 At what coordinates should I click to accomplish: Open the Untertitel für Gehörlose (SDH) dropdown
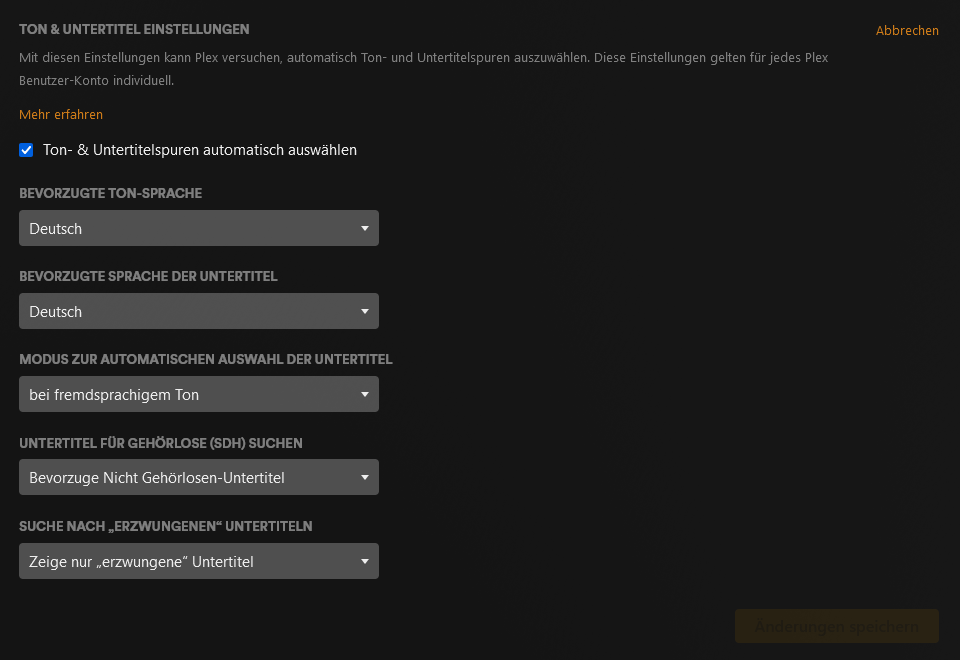(x=198, y=477)
